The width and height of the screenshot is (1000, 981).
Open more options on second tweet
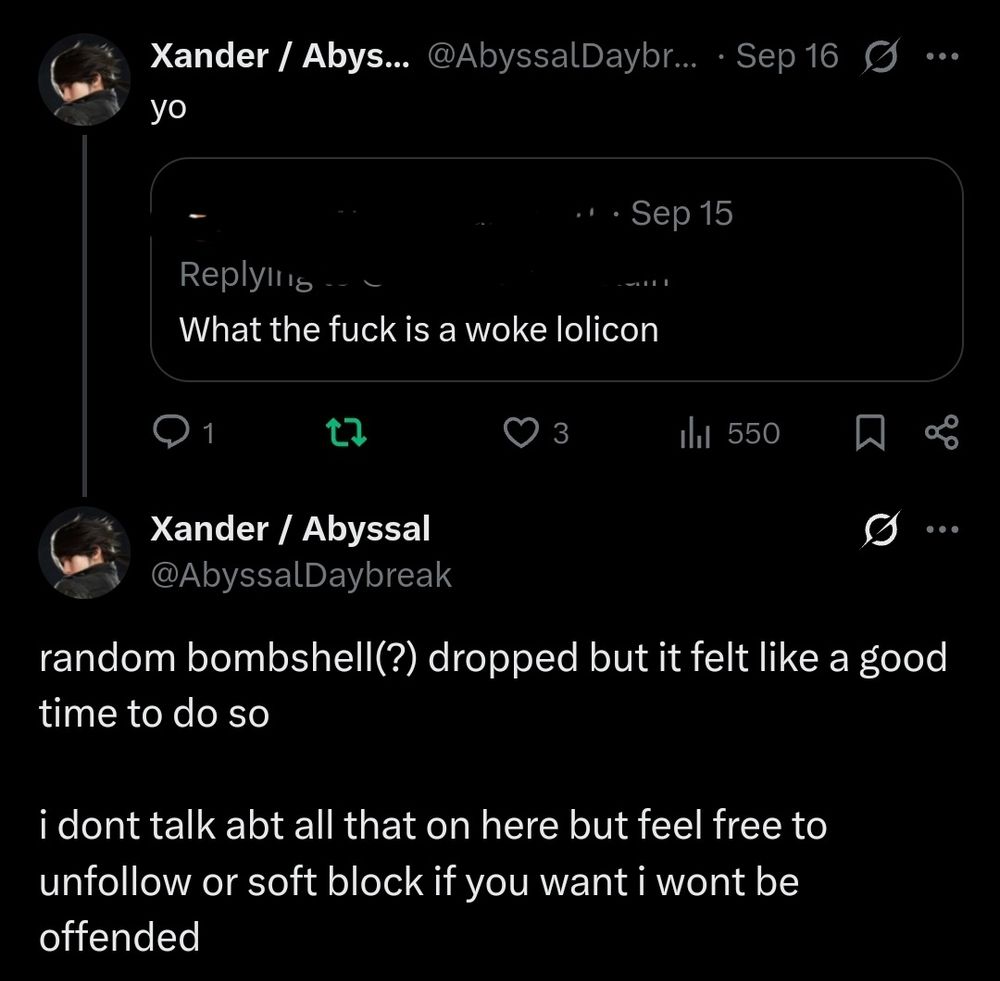942,529
